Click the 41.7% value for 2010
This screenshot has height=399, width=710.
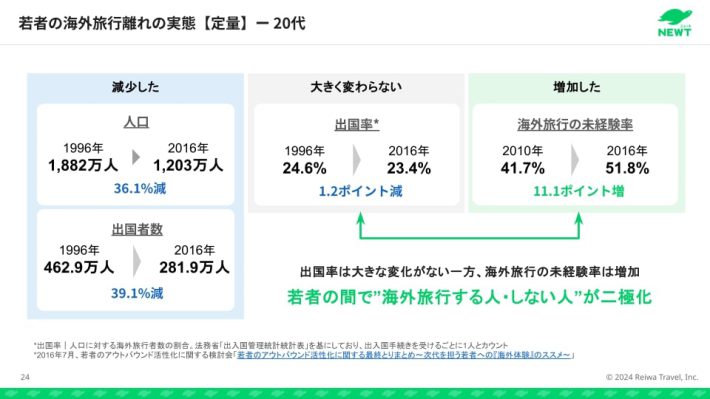coord(523,168)
